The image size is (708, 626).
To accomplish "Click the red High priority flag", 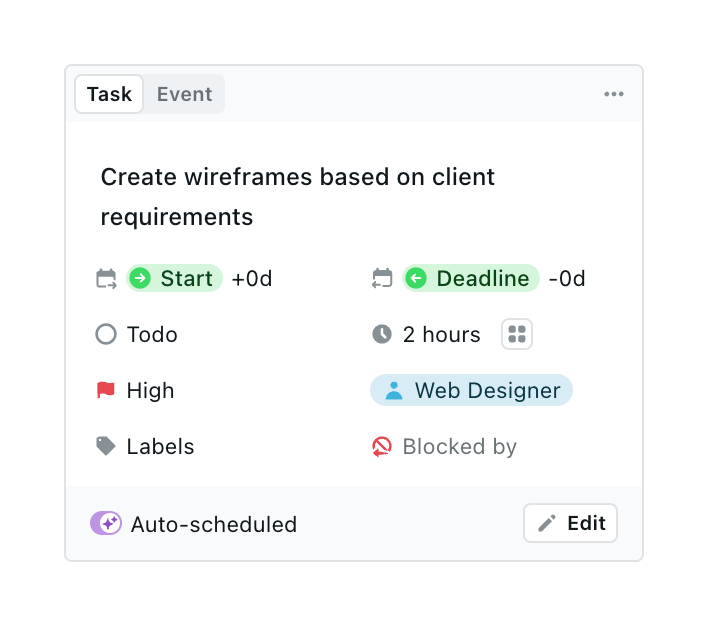I will click(x=106, y=391).
